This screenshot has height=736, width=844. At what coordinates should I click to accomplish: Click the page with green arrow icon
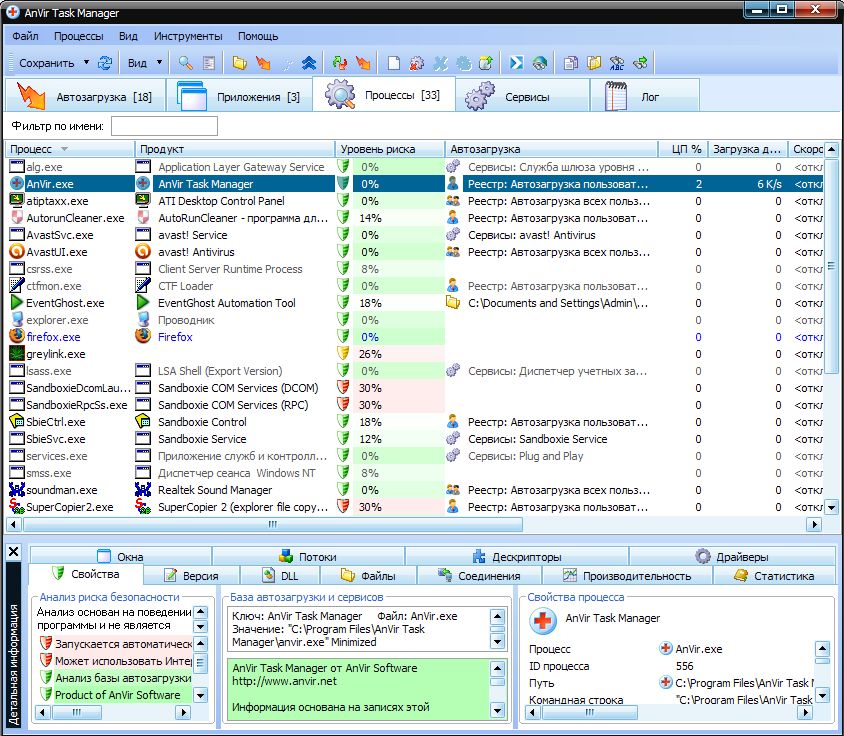tap(486, 63)
